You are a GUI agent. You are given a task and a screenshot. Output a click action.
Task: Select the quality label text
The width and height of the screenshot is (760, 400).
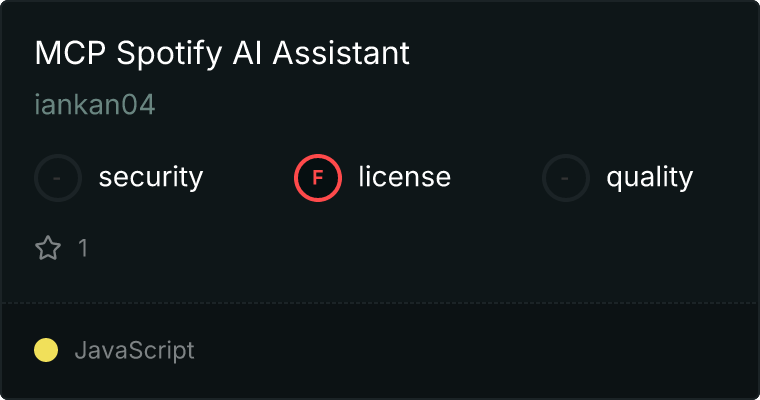(649, 178)
